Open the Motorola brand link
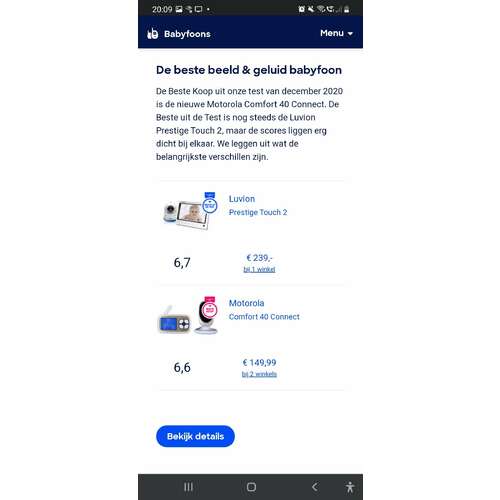500x500 pixels. [x=246, y=303]
